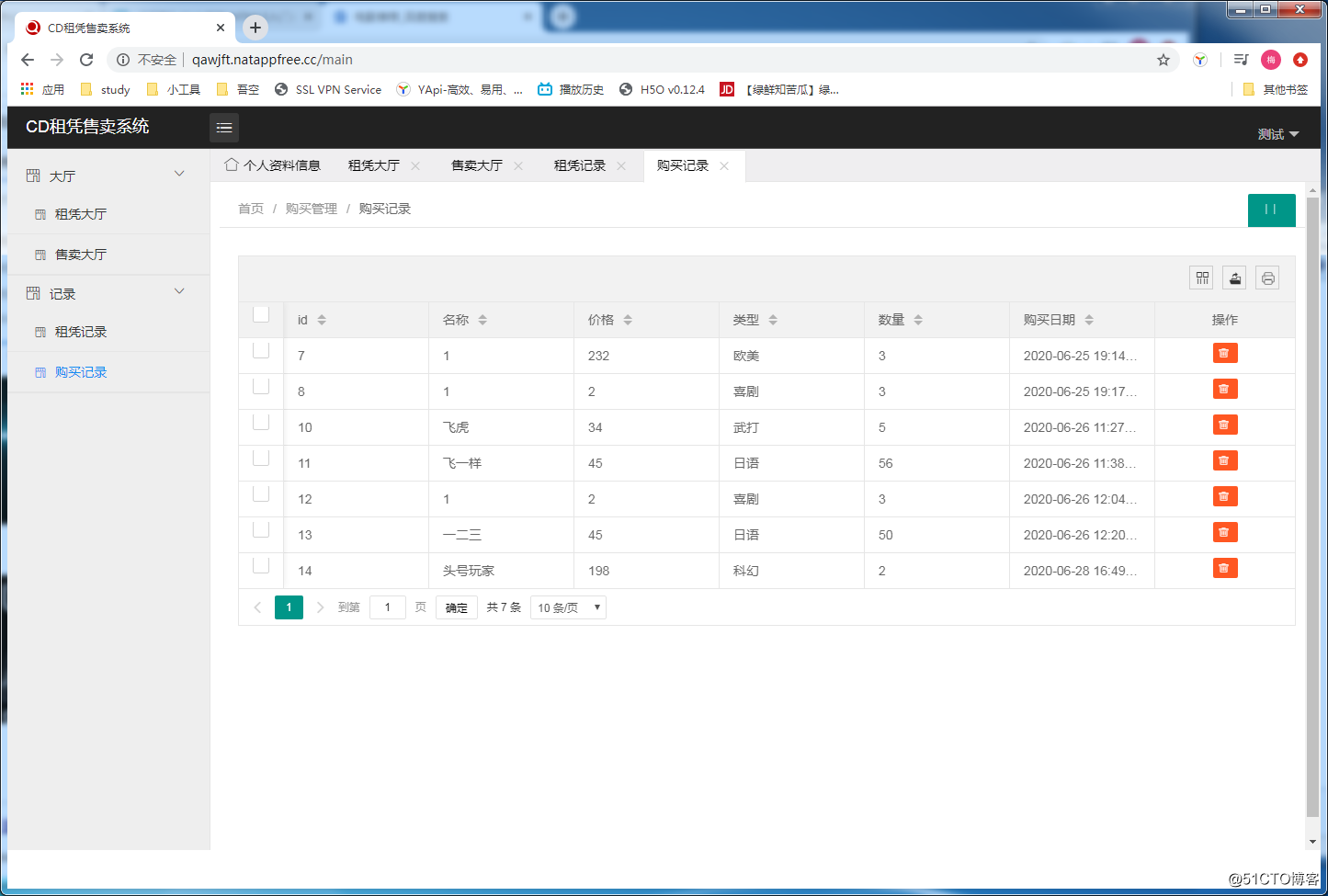Open the SSL VPN Service bookmark

coord(328,89)
